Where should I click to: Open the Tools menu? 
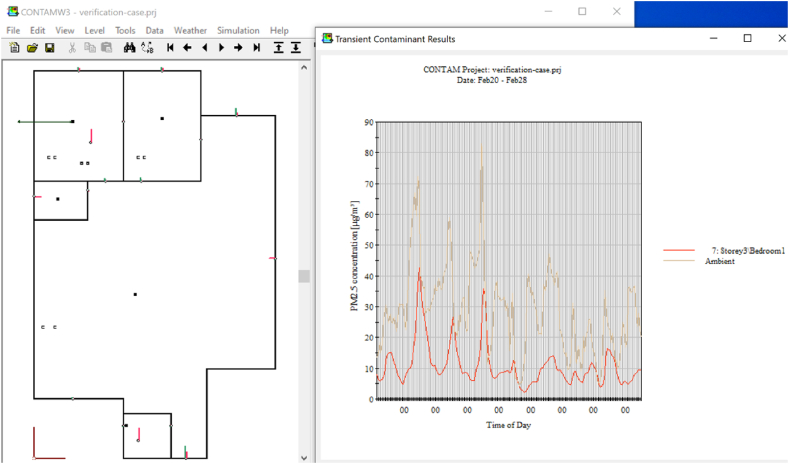(125, 31)
